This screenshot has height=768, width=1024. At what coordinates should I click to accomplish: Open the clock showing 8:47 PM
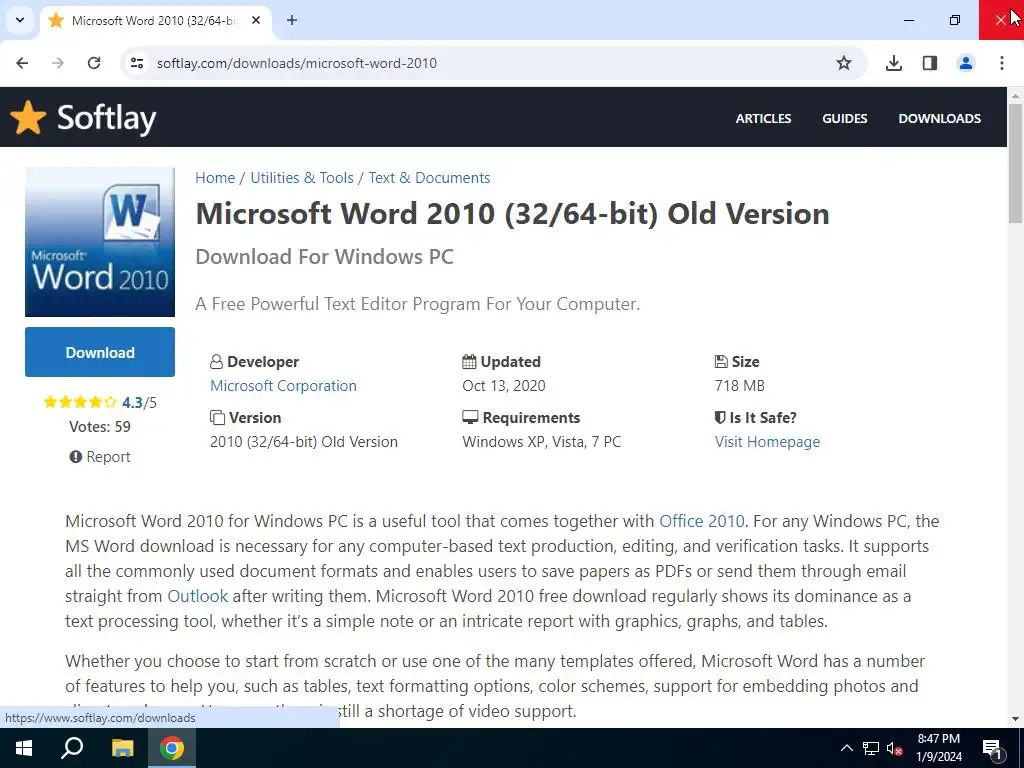pyautogui.click(x=939, y=748)
